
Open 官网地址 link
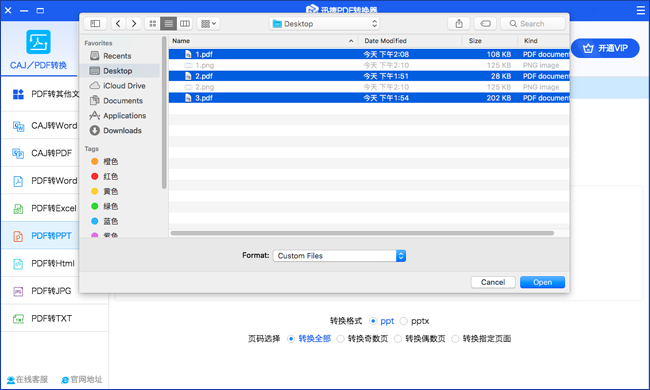82,379
